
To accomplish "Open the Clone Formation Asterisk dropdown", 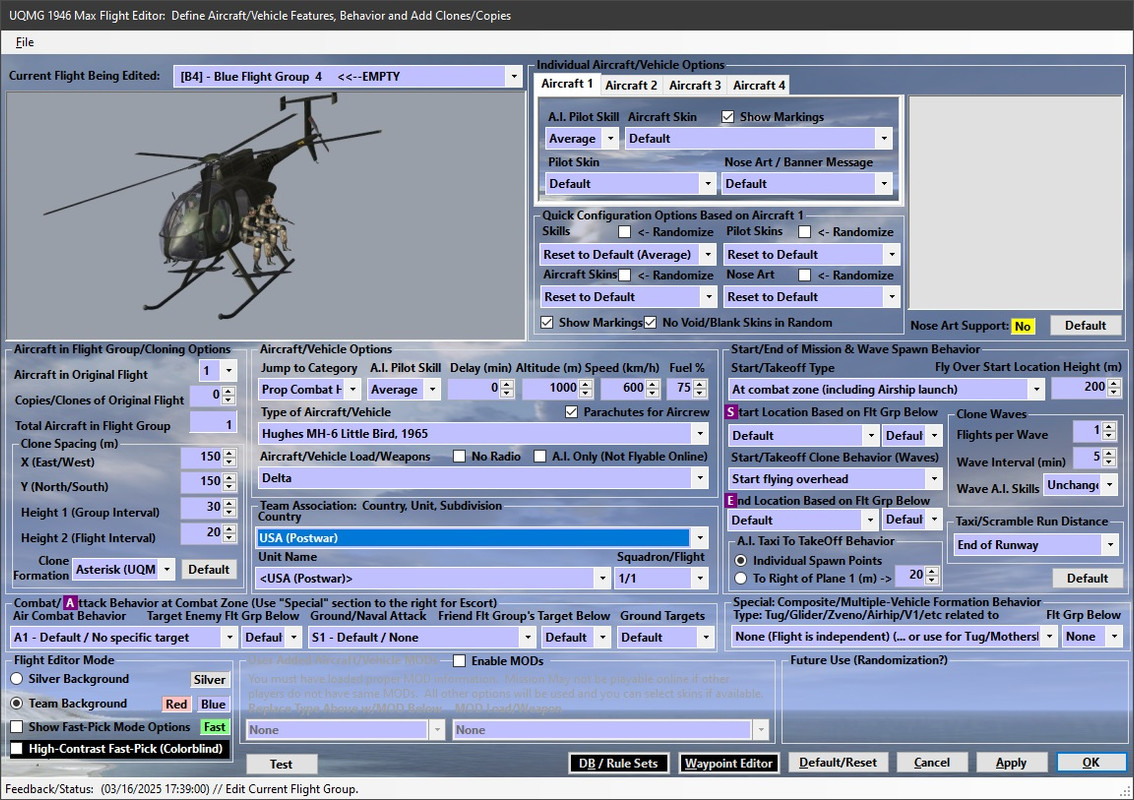I will click(x=166, y=569).
